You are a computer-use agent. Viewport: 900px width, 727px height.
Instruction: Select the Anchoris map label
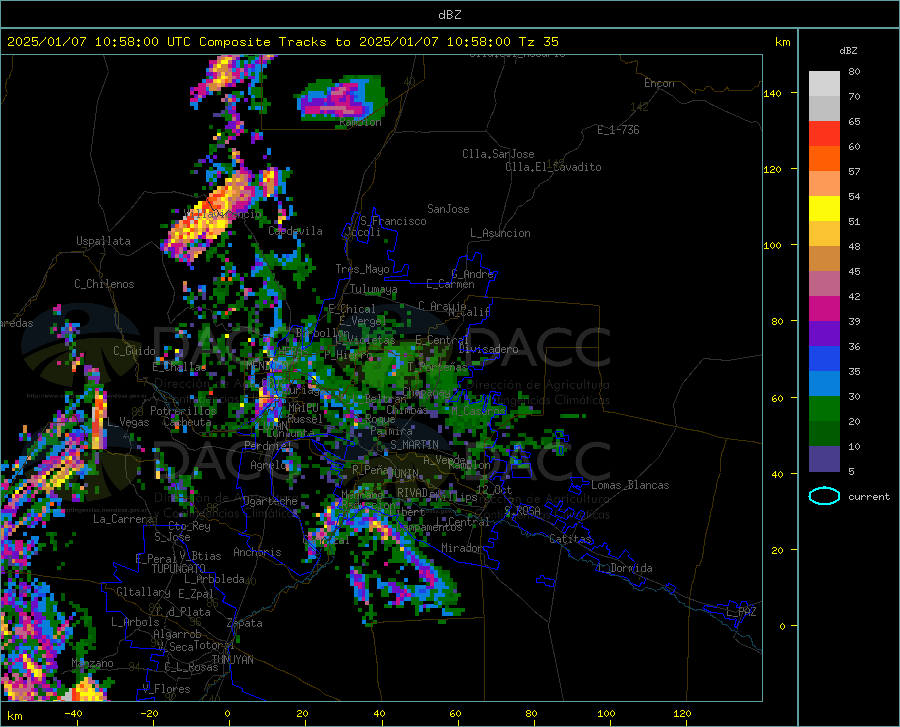(x=257, y=552)
